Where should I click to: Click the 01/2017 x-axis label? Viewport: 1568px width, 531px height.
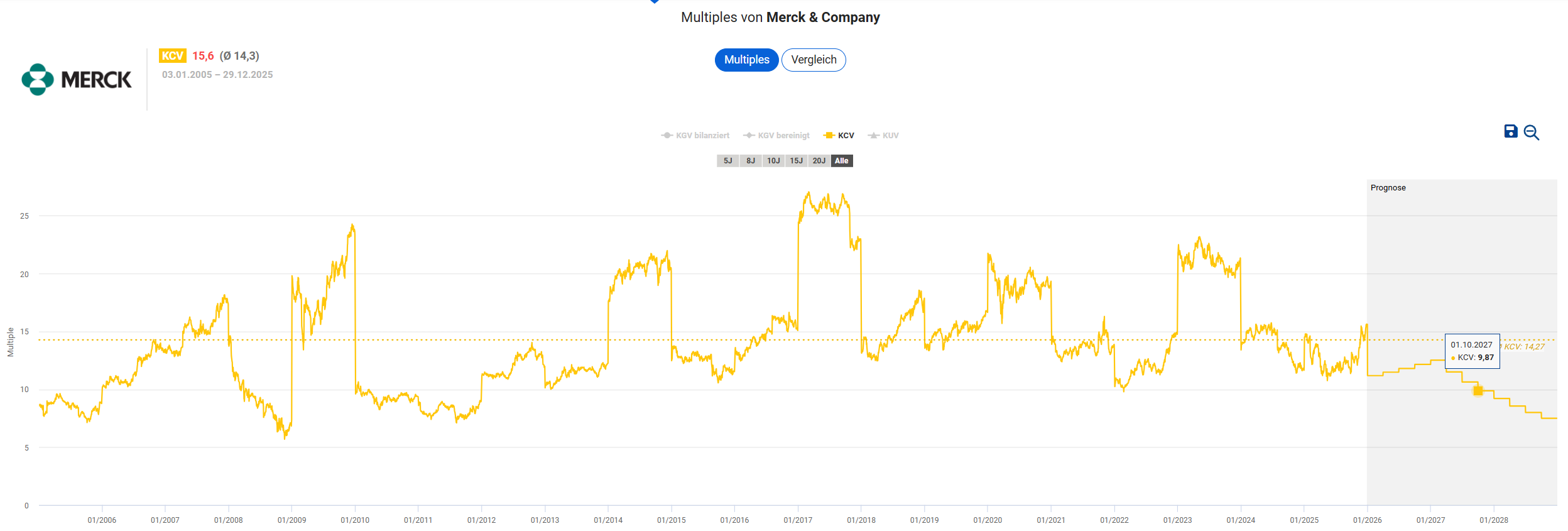tap(798, 520)
